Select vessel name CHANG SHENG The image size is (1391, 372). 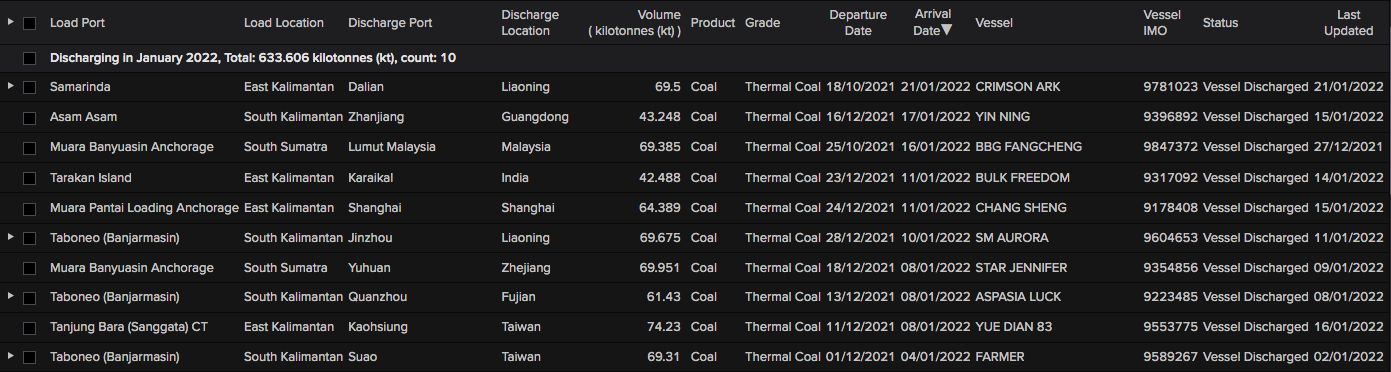click(x=1021, y=208)
